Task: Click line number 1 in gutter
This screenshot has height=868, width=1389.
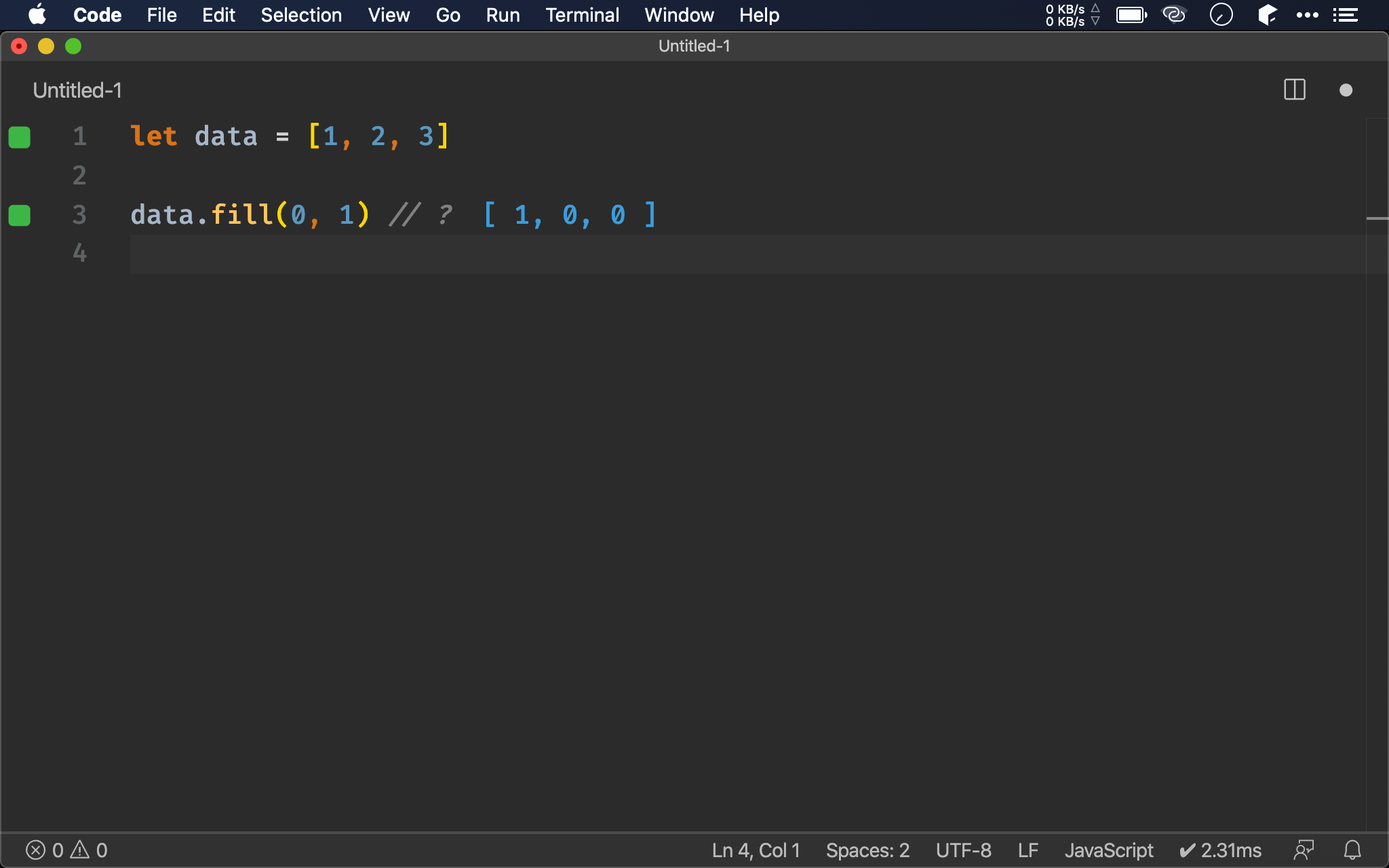Action: [79, 136]
